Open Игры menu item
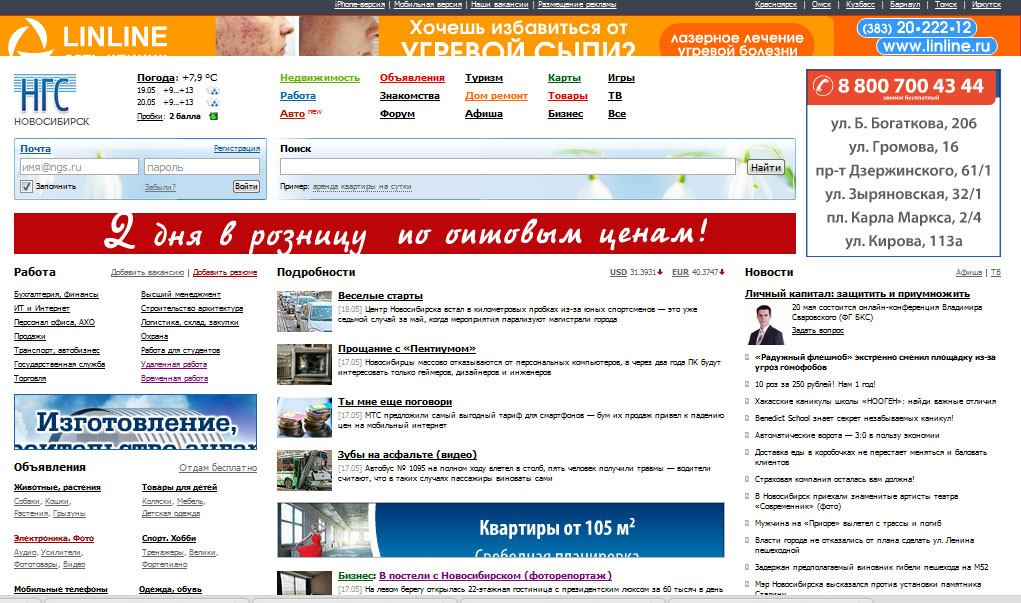The width and height of the screenshot is (1021, 603). click(621, 77)
